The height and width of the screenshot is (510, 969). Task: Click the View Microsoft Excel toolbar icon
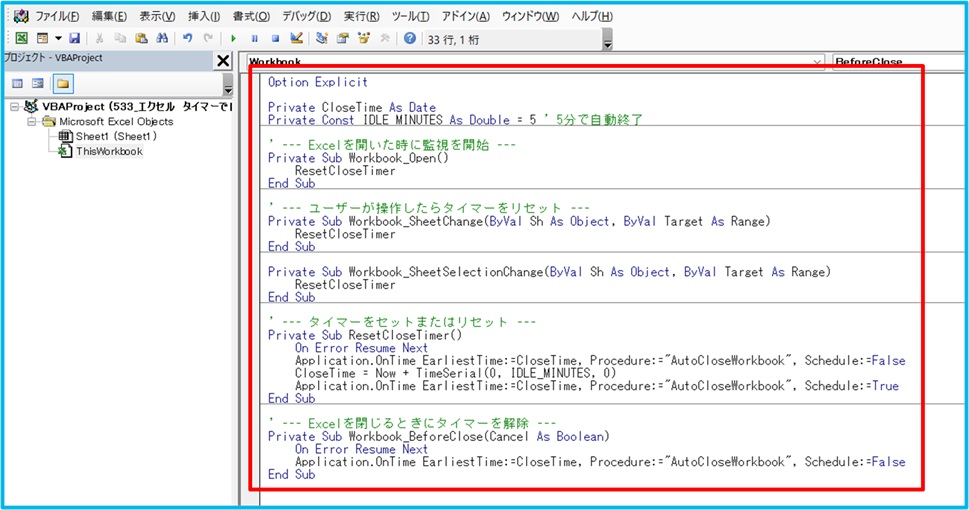click(20, 38)
